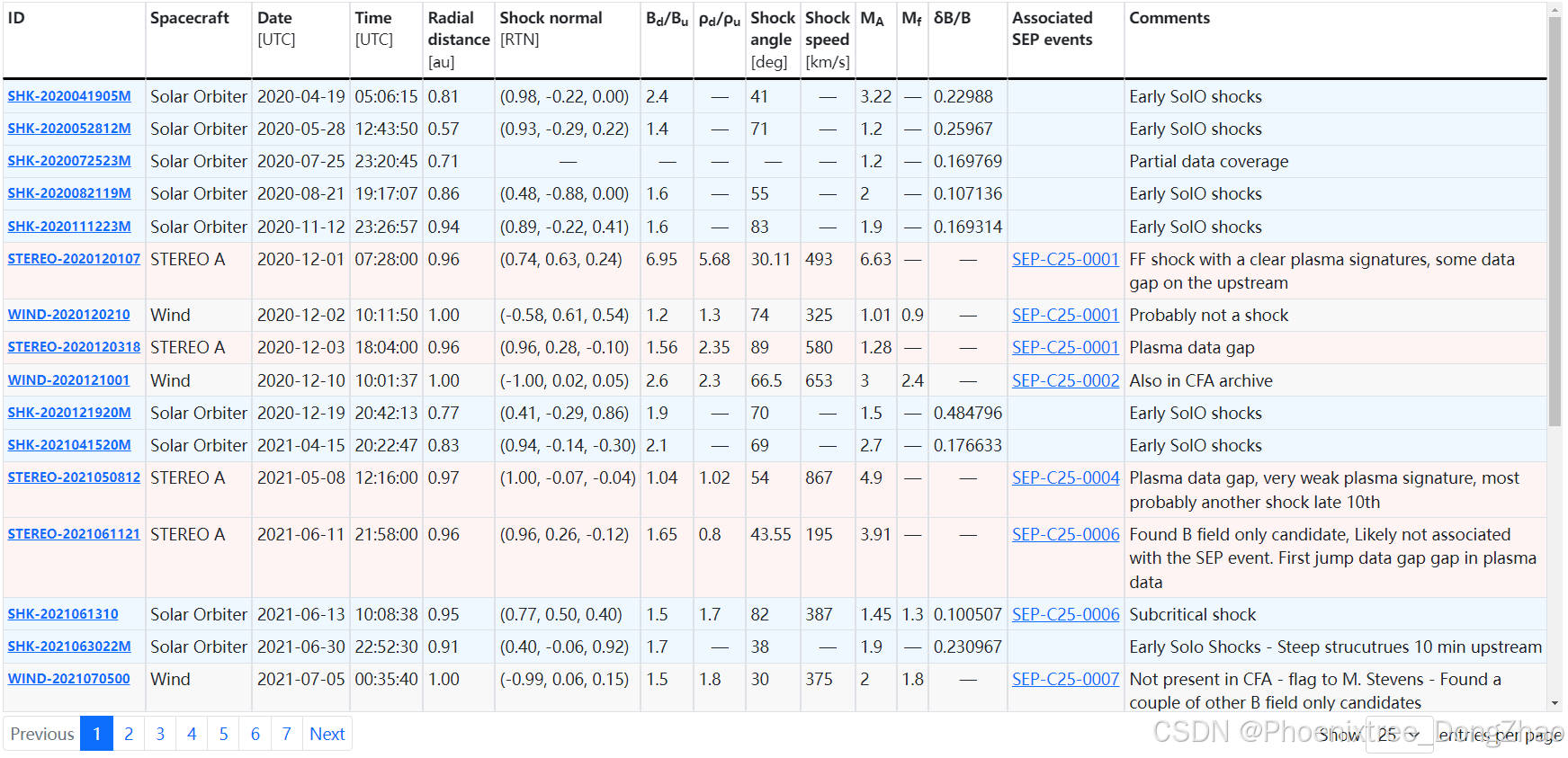This screenshot has width=1568, height=758.
Task: Open shock entry WIND-2021070500
Action: click(x=68, y=679)
